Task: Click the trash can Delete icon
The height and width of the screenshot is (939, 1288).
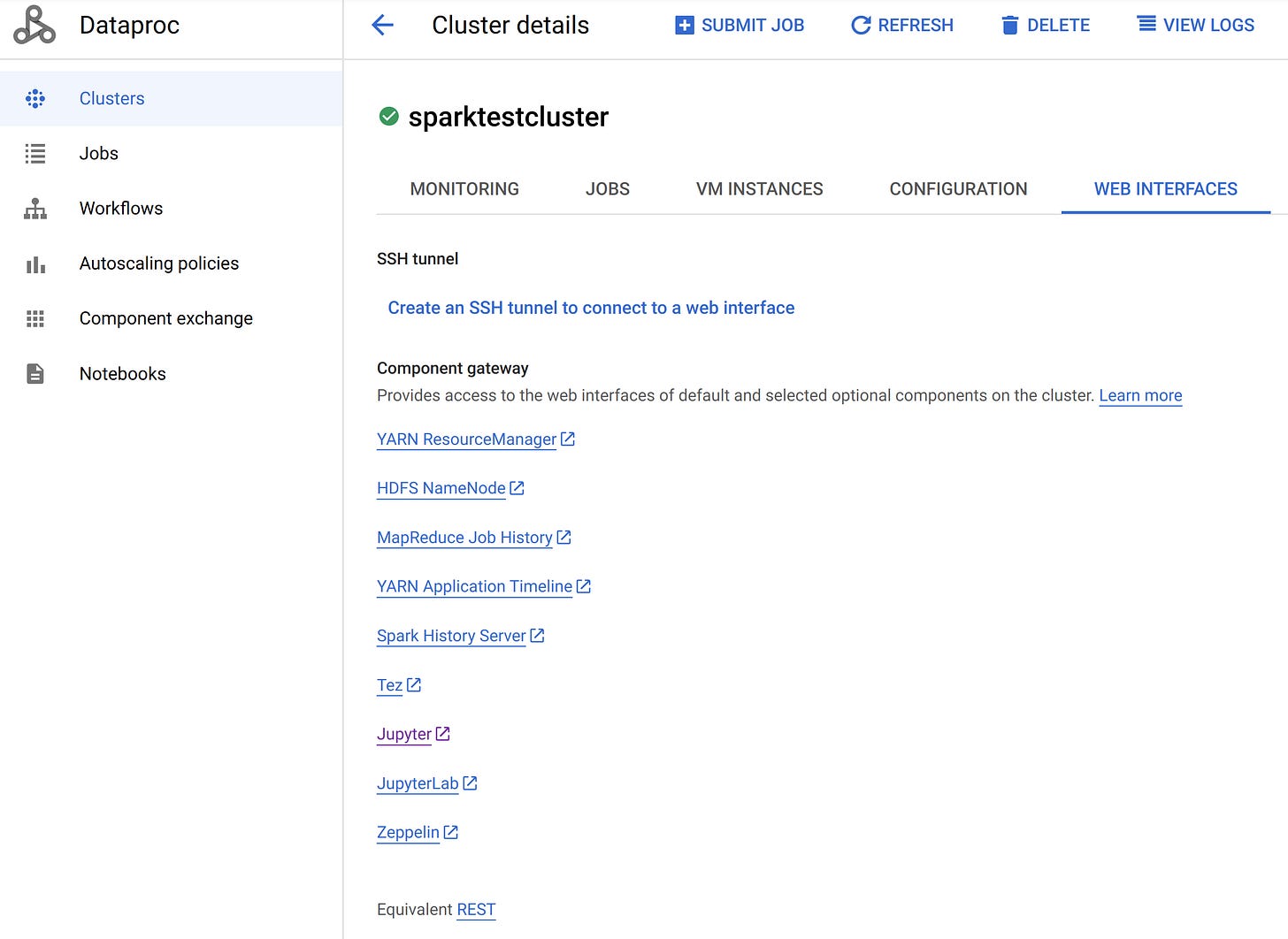Action: click(x=1010, y=26)
